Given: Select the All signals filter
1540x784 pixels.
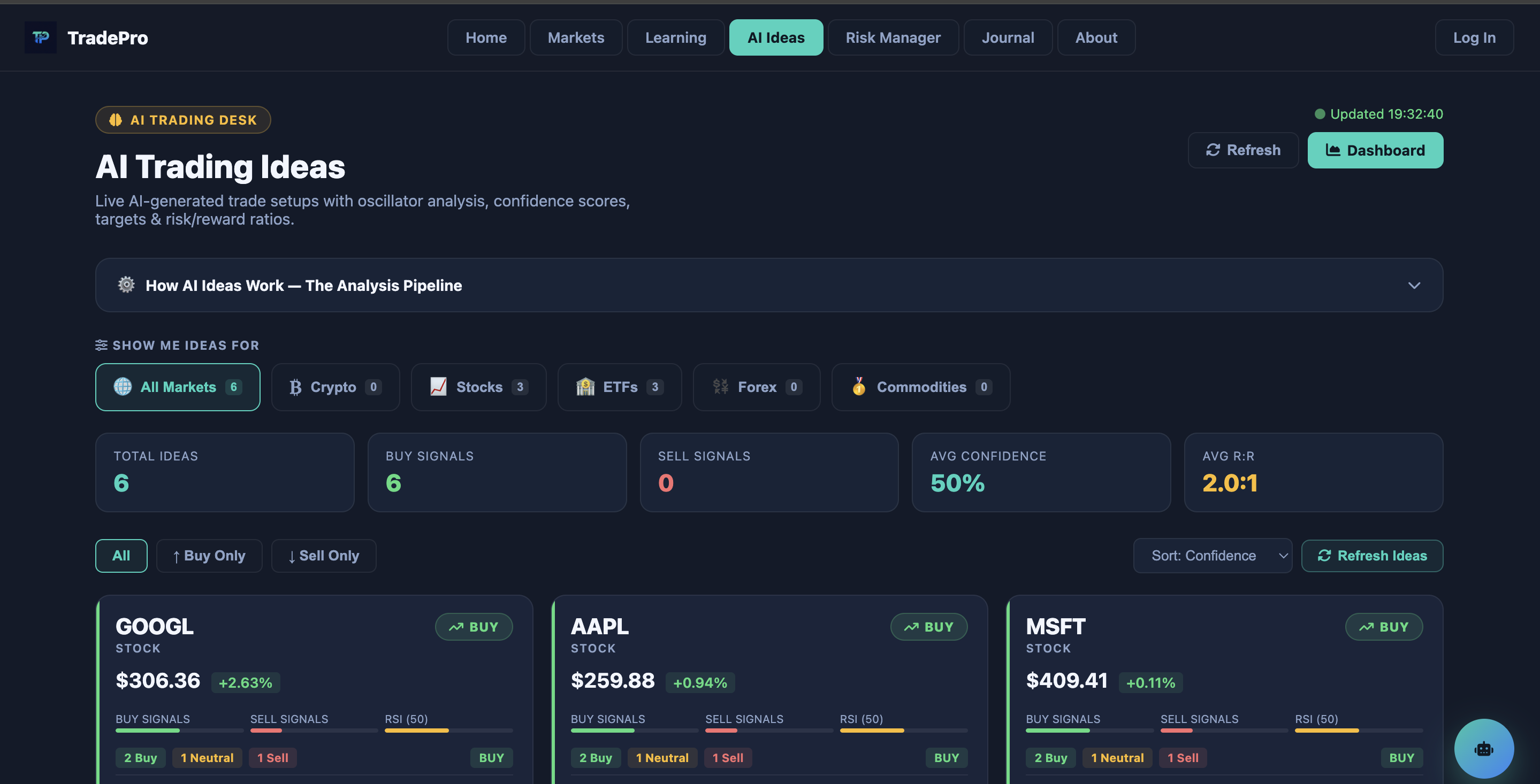Looking at the screenshot, I should pos(121,555).
